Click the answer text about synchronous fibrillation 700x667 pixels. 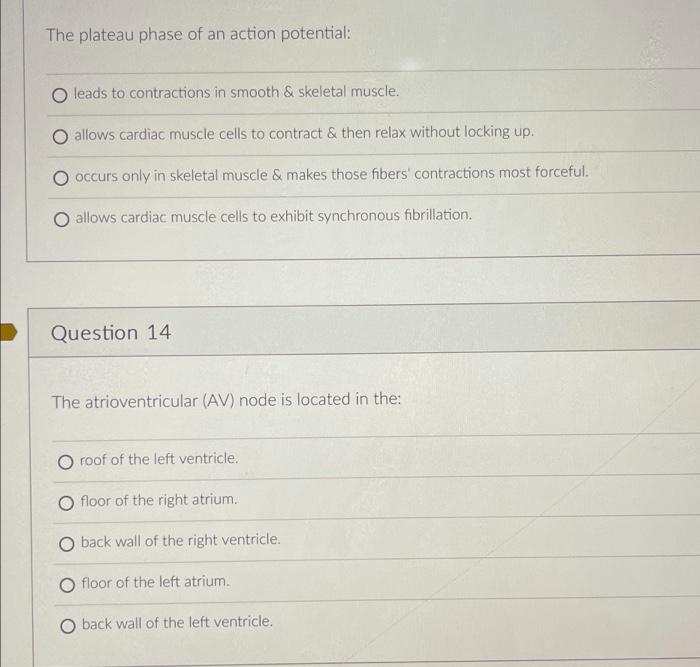point(274,216)
